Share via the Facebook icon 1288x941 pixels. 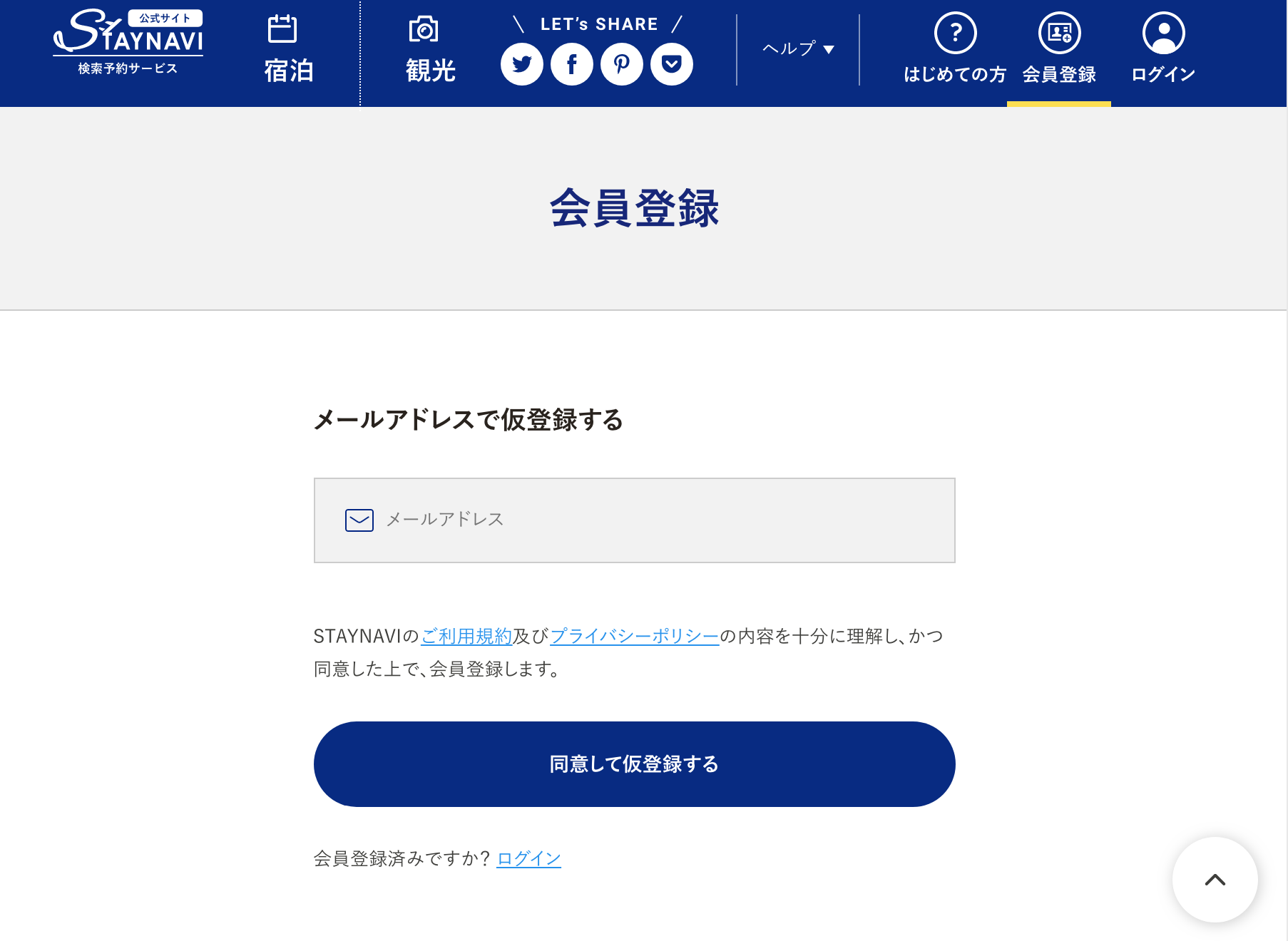572,64
